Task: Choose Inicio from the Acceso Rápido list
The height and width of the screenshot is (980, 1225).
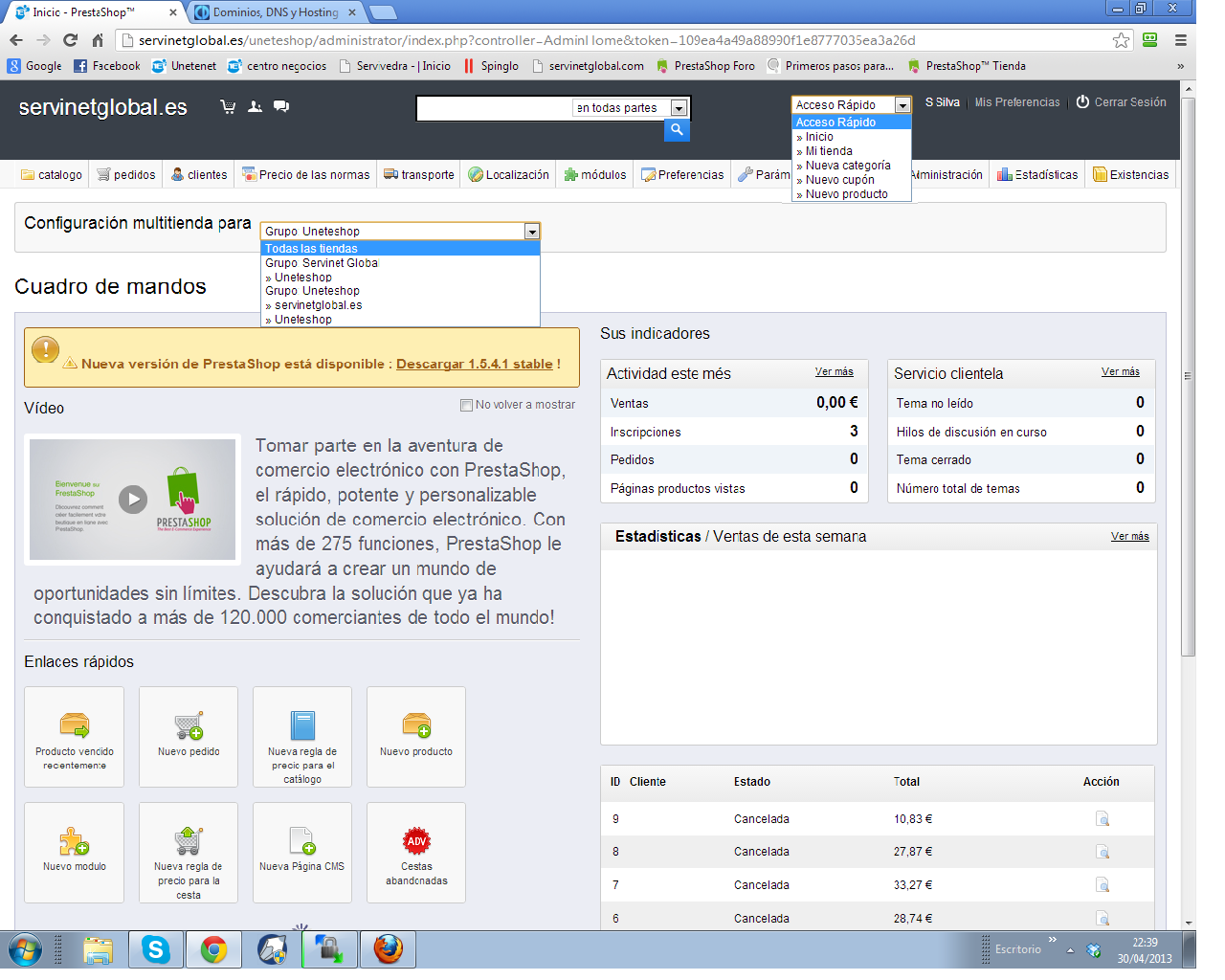Action: tap(852, 137)
